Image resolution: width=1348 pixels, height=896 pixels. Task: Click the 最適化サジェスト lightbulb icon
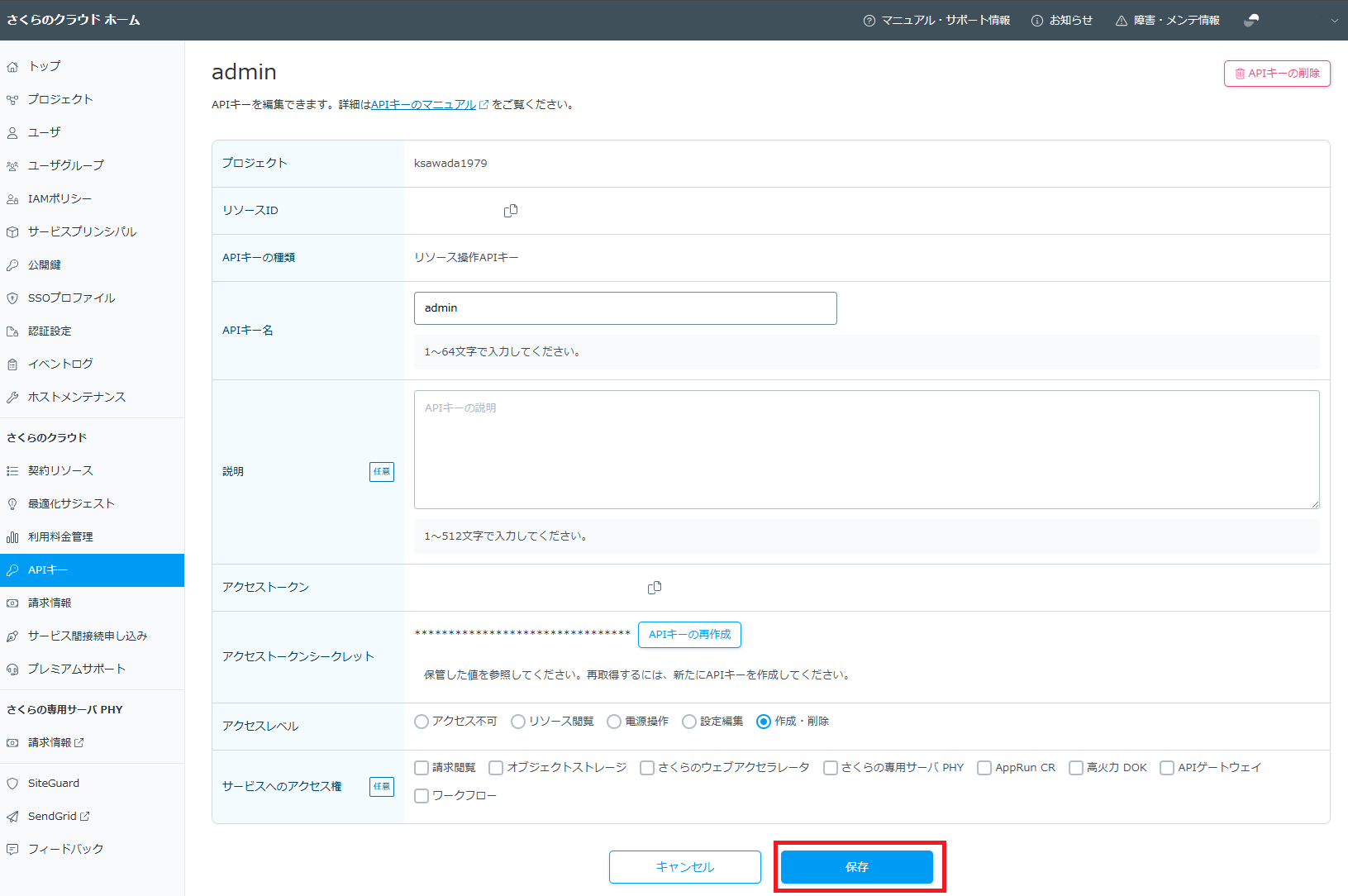click(12, 504)
